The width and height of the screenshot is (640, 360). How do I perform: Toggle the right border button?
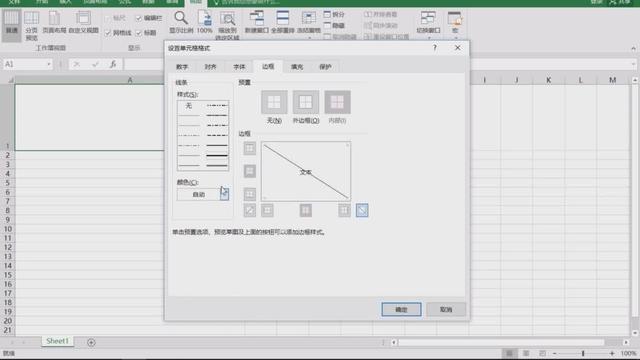tap(344, 211)
